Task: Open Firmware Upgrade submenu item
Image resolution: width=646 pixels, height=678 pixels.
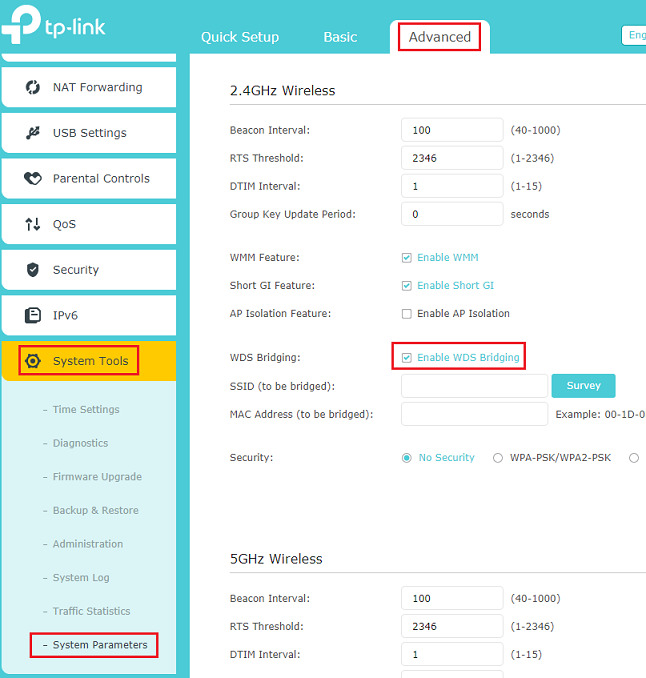Action: pyautogui.click(x=97, y=477)
